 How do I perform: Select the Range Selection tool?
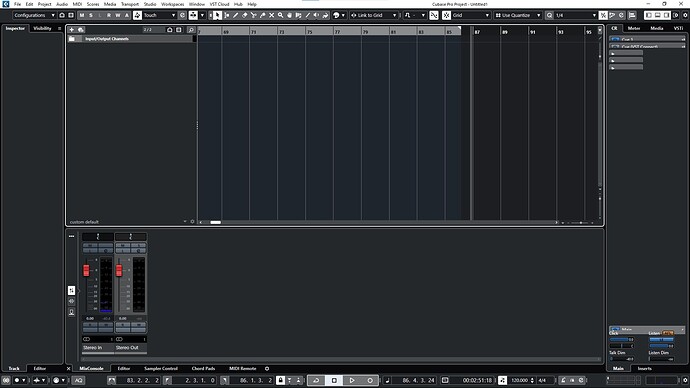tap(227, 15)
